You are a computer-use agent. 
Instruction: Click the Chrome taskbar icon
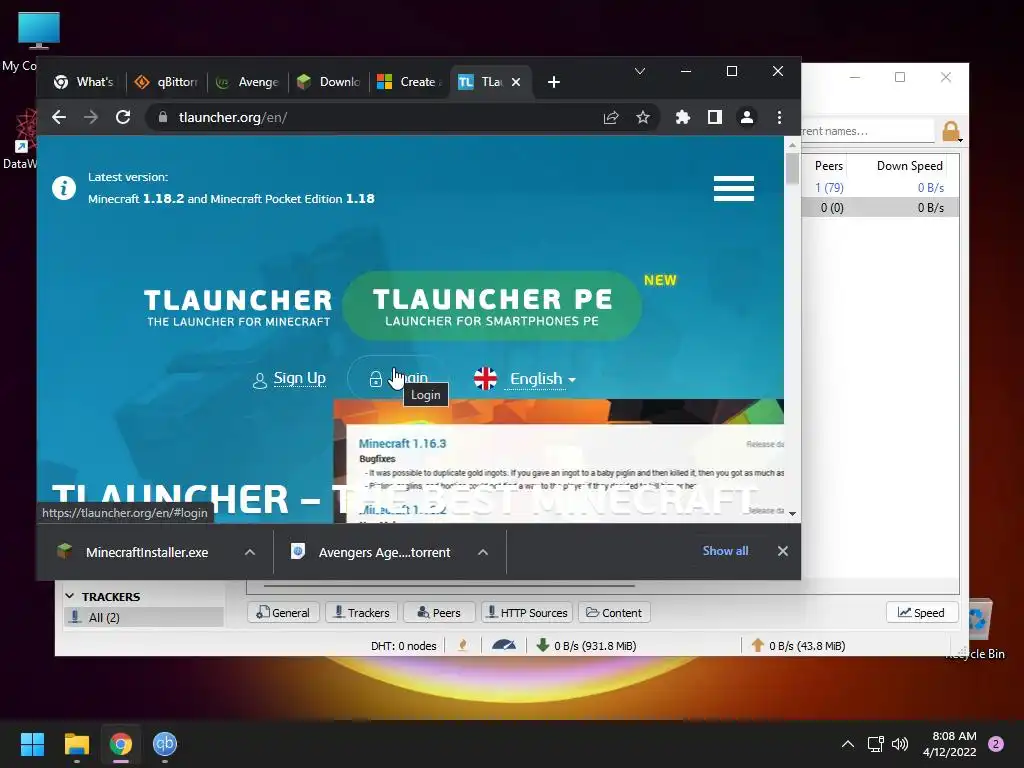(121, 744)
